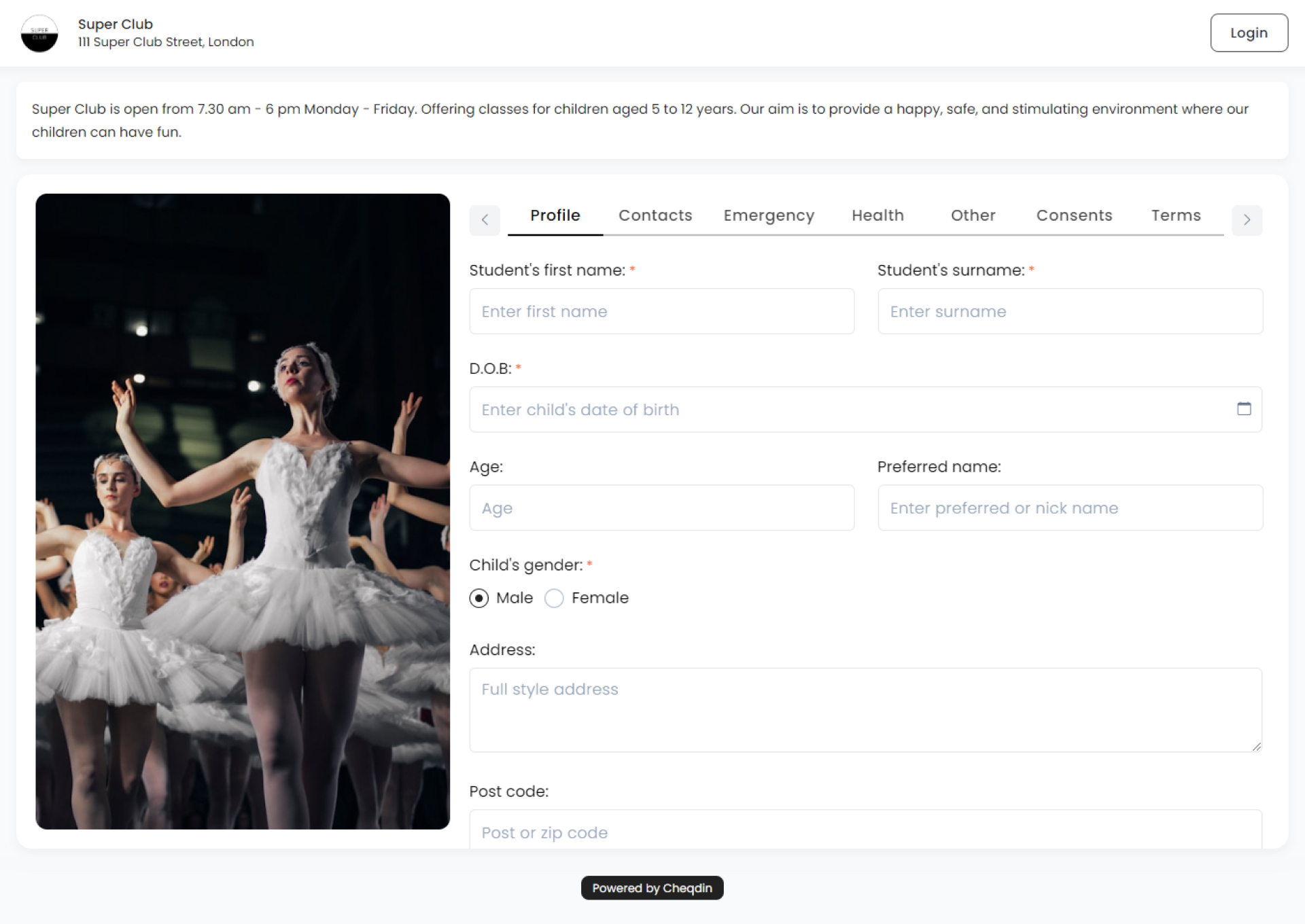Open the Emergency tab
Viewport: 1305px width, 924px height.
(769, 215)
